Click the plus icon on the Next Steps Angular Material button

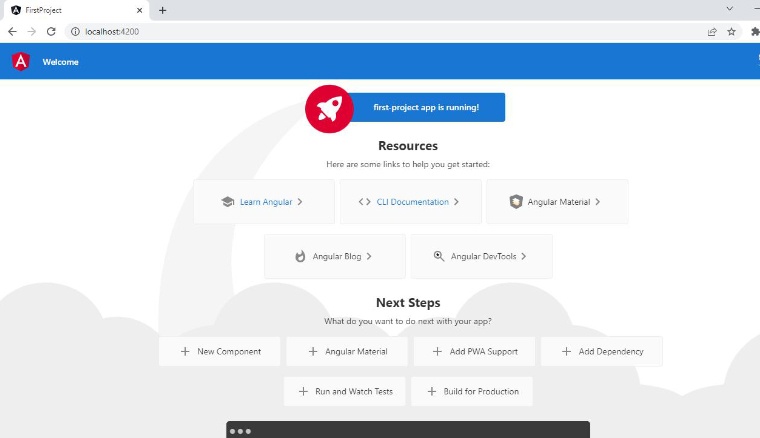(x=313, y=351)
